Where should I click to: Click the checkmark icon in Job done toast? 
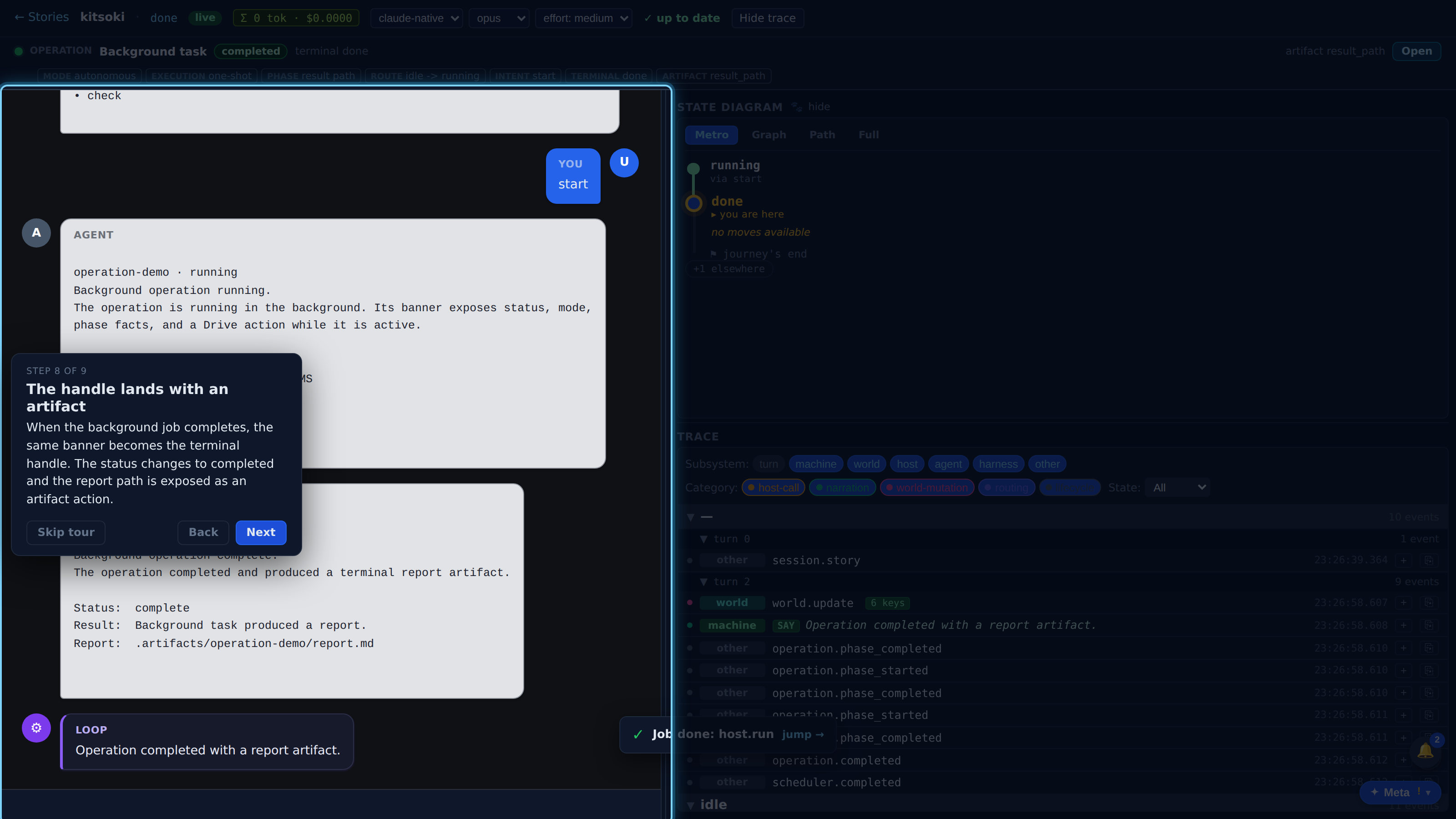tap(638, 734)
